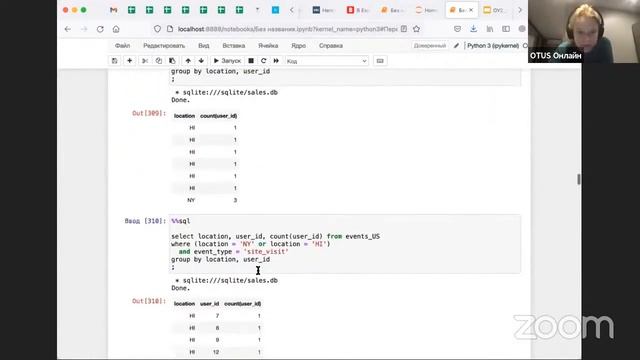Viewport: 640px width, 360px height.
Task: Click the 'site_visit' string in cell 310
Action: (x=266, y=251)
